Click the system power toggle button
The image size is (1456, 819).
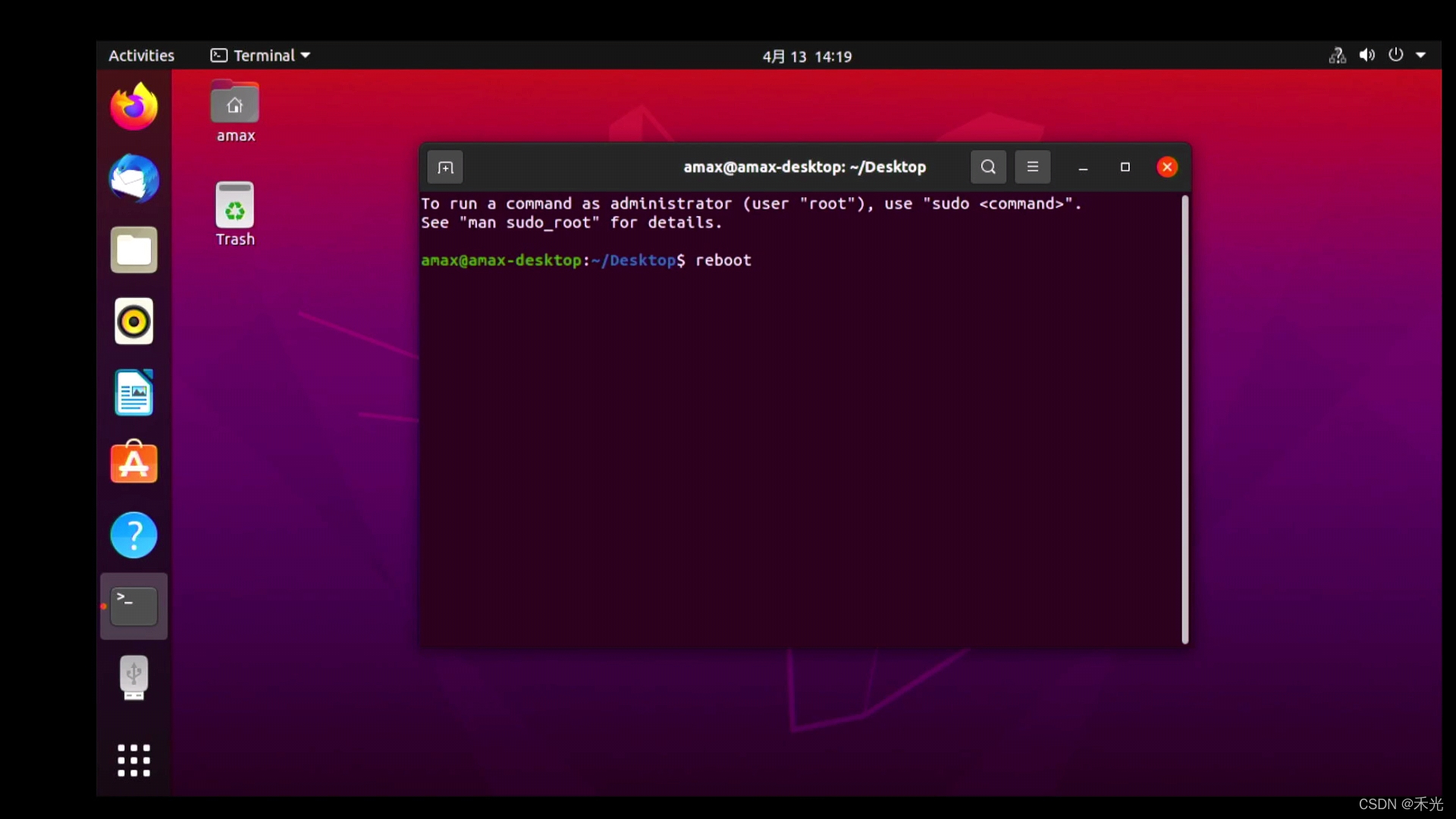[x=1396, y=55]
